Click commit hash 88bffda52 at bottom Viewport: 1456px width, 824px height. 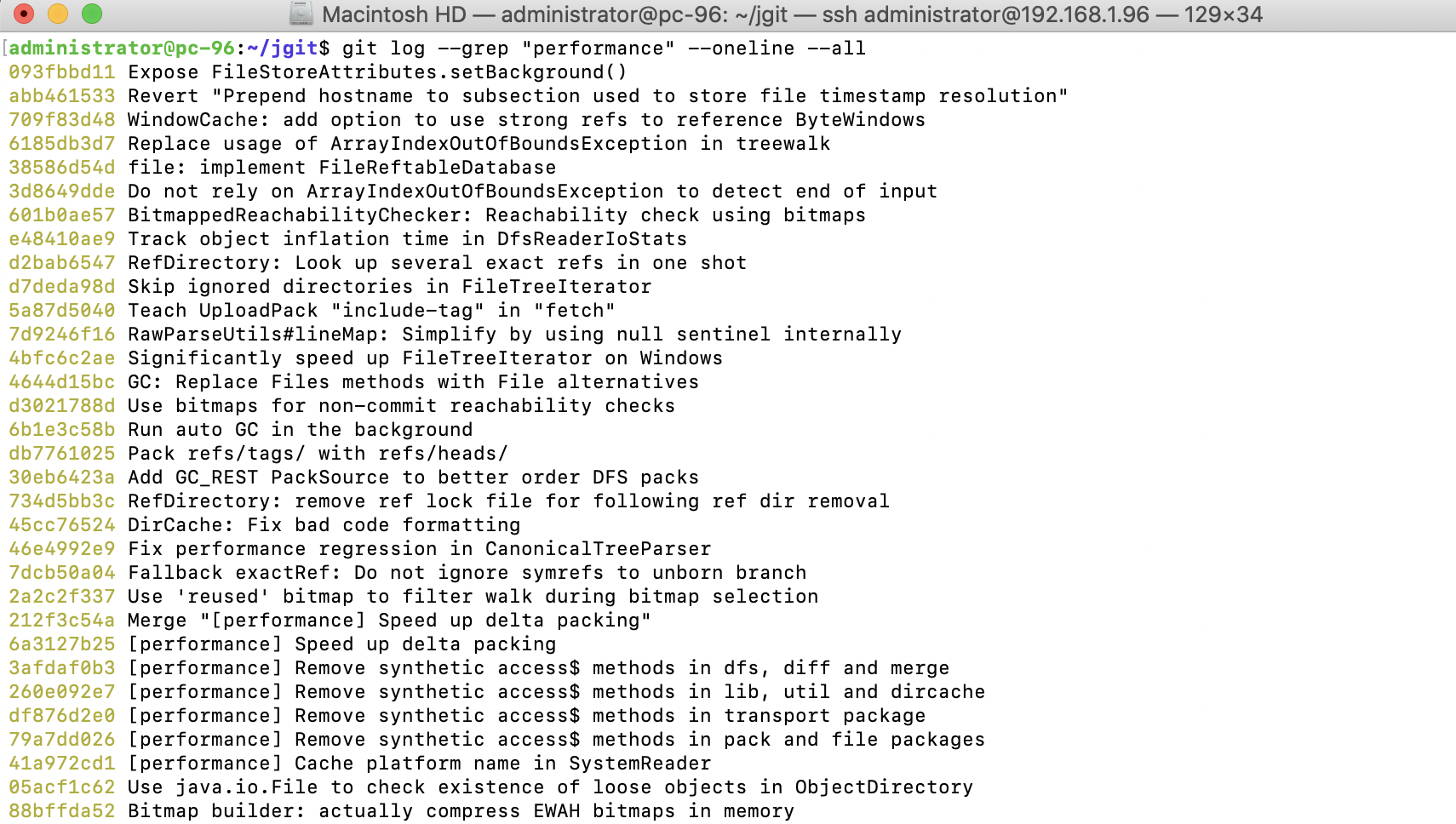pos(61,811)
